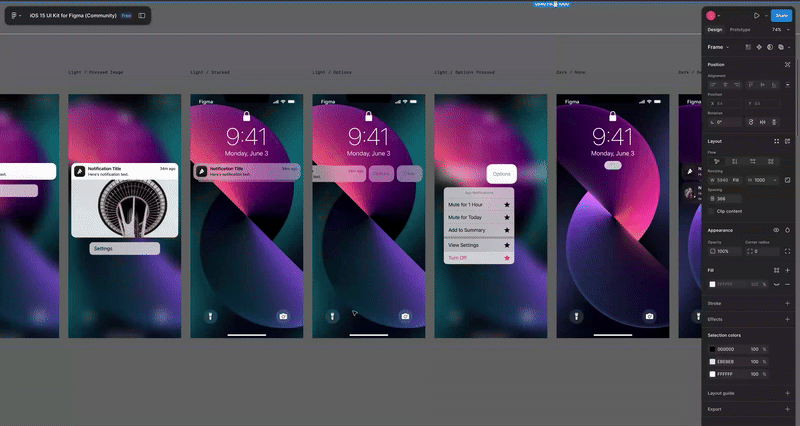Click the boolean operations icon

pos(781,47)
